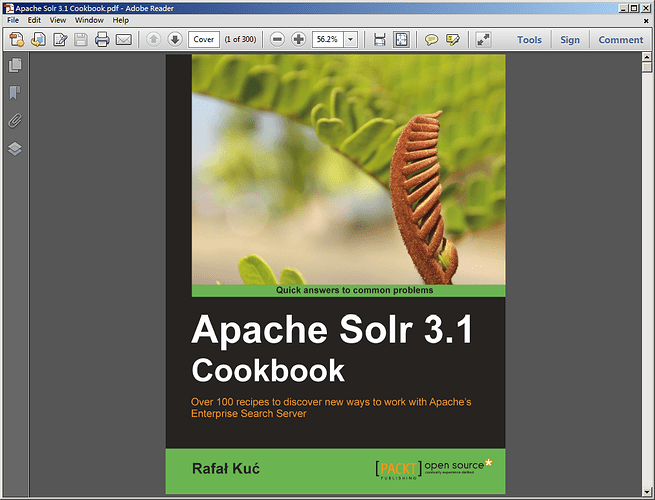Open the Page Thumbnails side panel
Viewport: 655px width, 500px height.
pyautogui.click(x=15, y=65)
